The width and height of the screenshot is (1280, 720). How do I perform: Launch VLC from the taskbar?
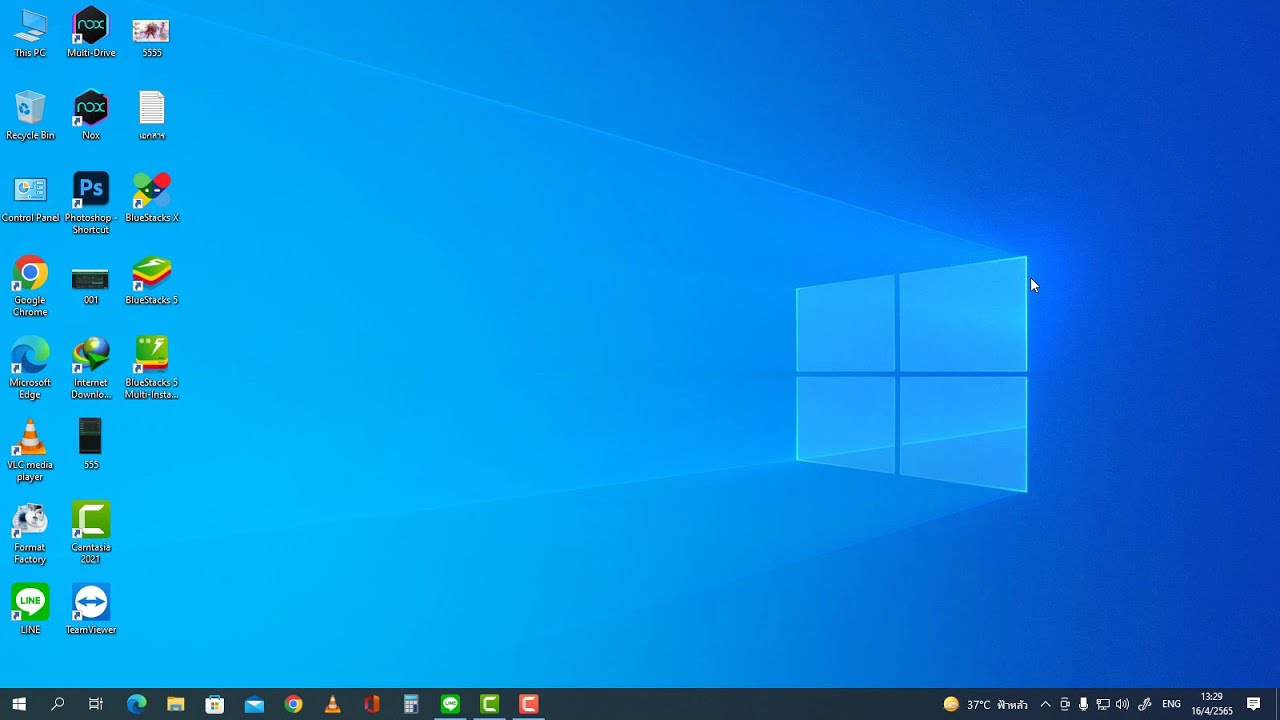click(x=332, y=704)
